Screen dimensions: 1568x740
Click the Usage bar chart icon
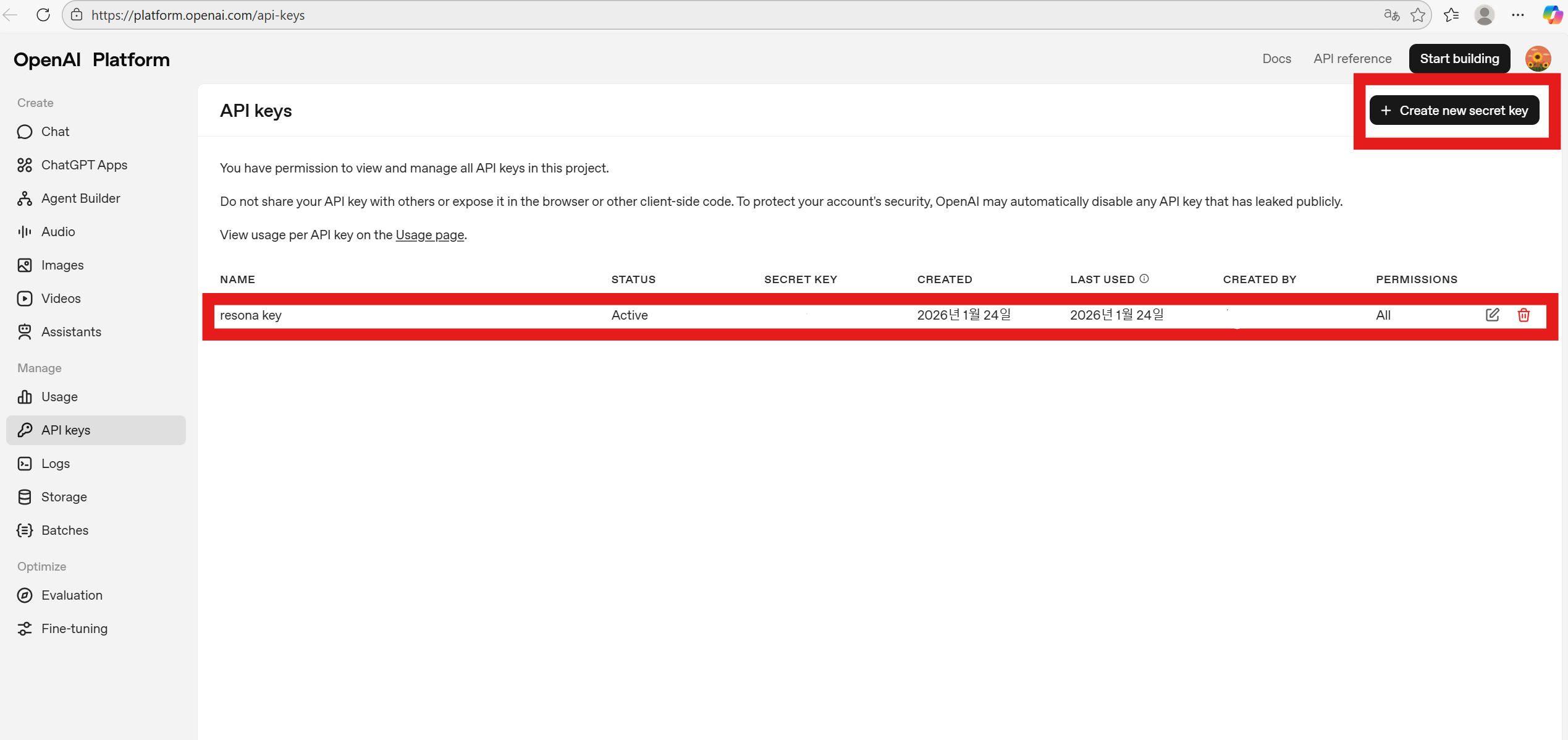[x=25, y=397]
